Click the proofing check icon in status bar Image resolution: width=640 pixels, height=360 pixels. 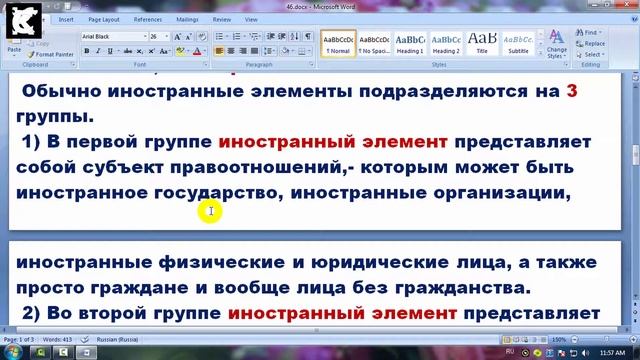[x=84, y=339]
